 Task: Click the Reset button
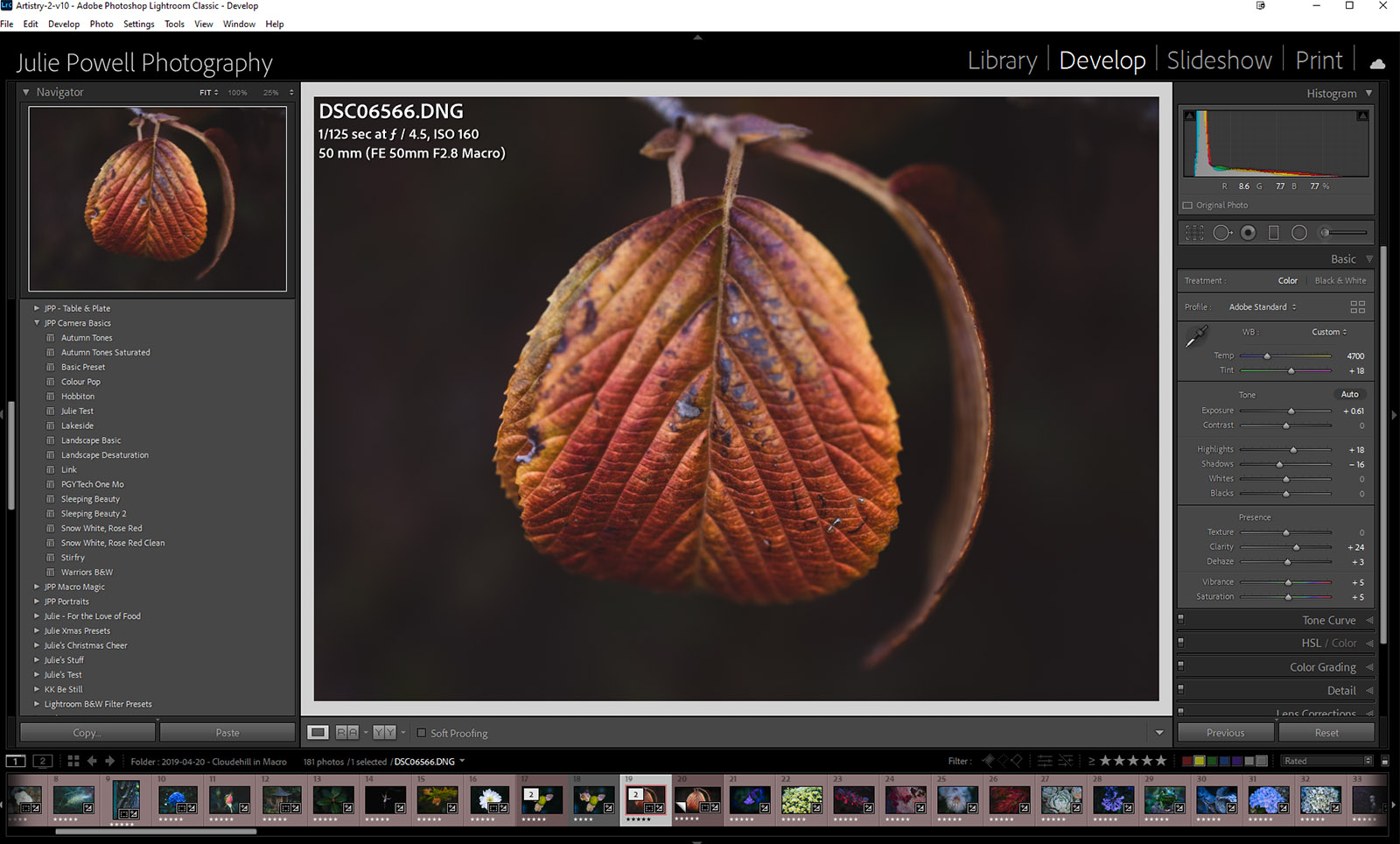pyautogui.click(x=1326, y=733)
